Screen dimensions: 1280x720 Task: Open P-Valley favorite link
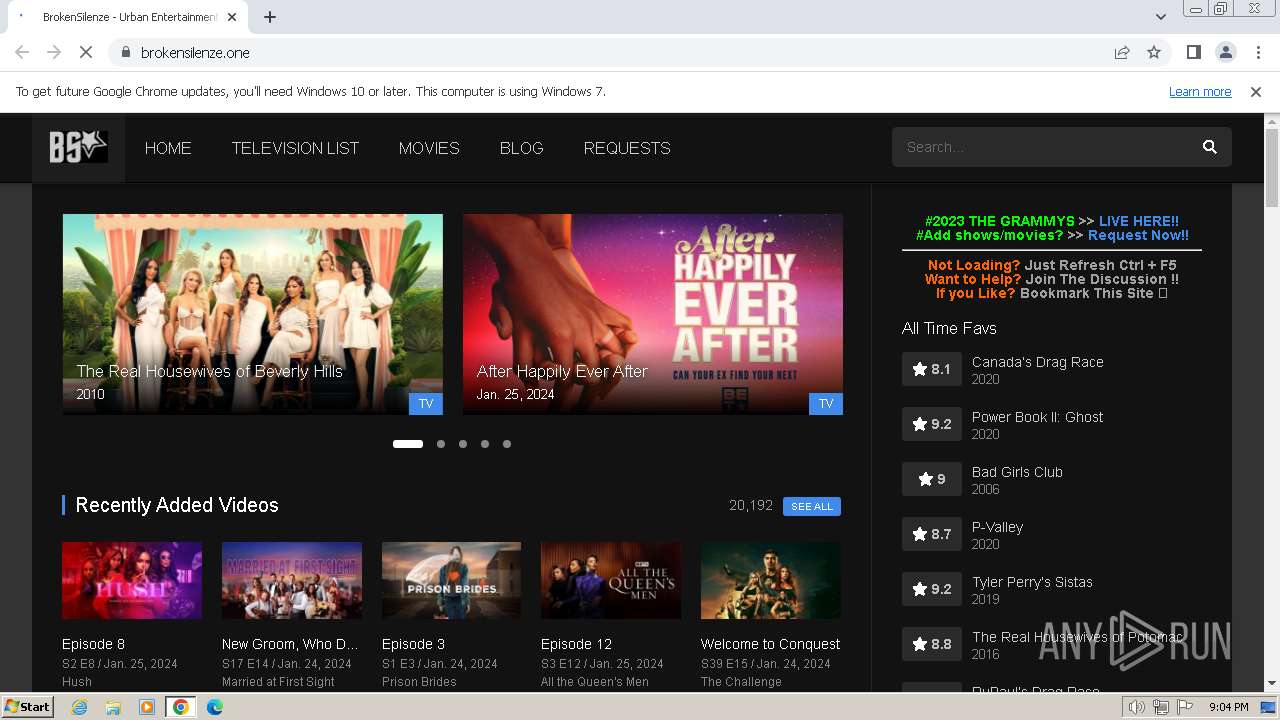(997, 527)
